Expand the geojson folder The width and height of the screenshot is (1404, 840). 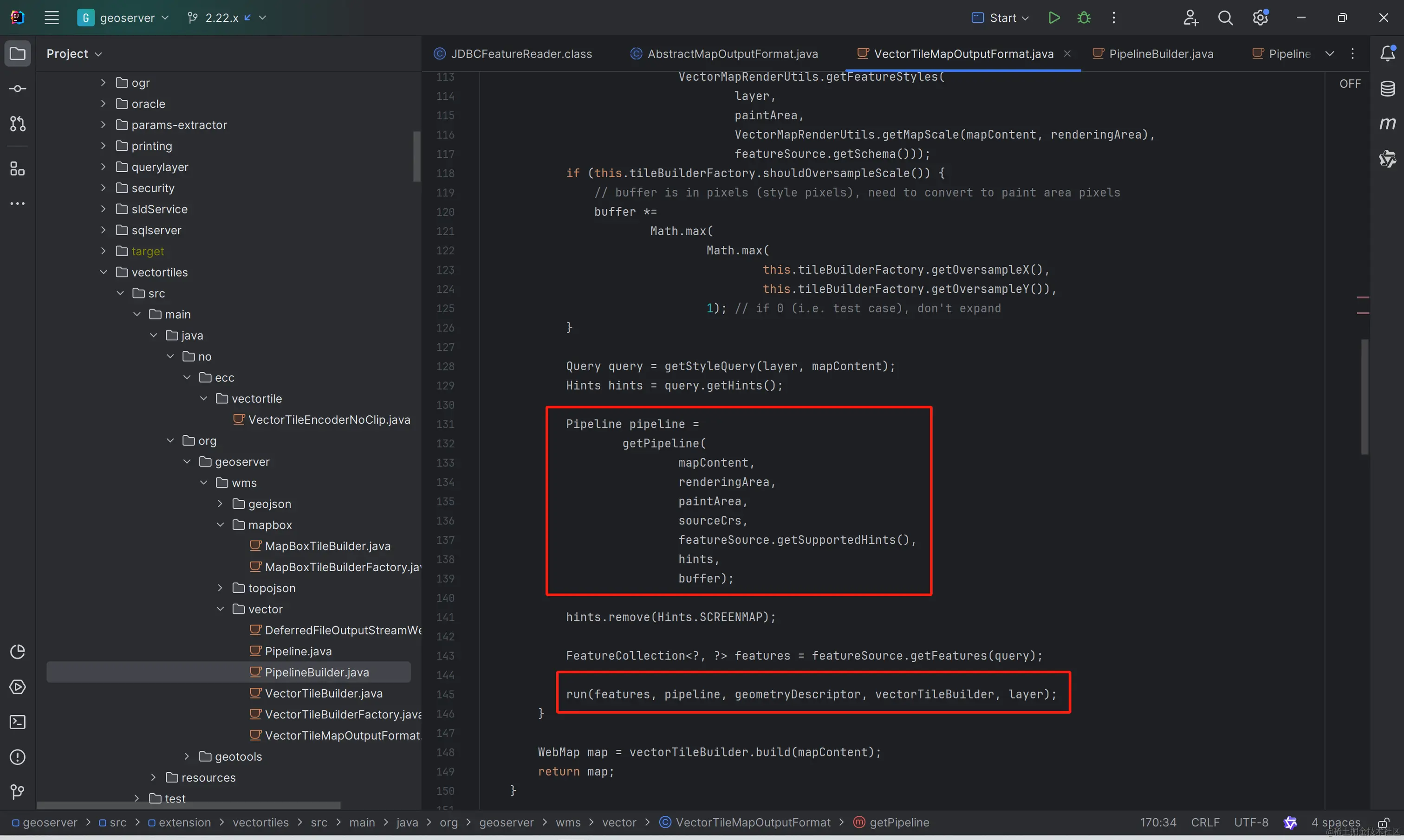(220, 504)
